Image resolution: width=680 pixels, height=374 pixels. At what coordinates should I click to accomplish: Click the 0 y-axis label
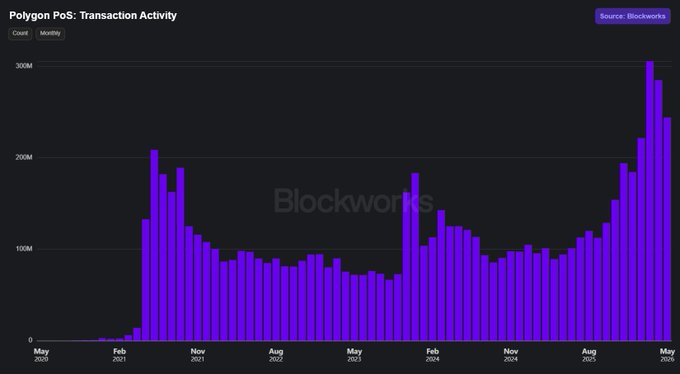coord(30,340)
